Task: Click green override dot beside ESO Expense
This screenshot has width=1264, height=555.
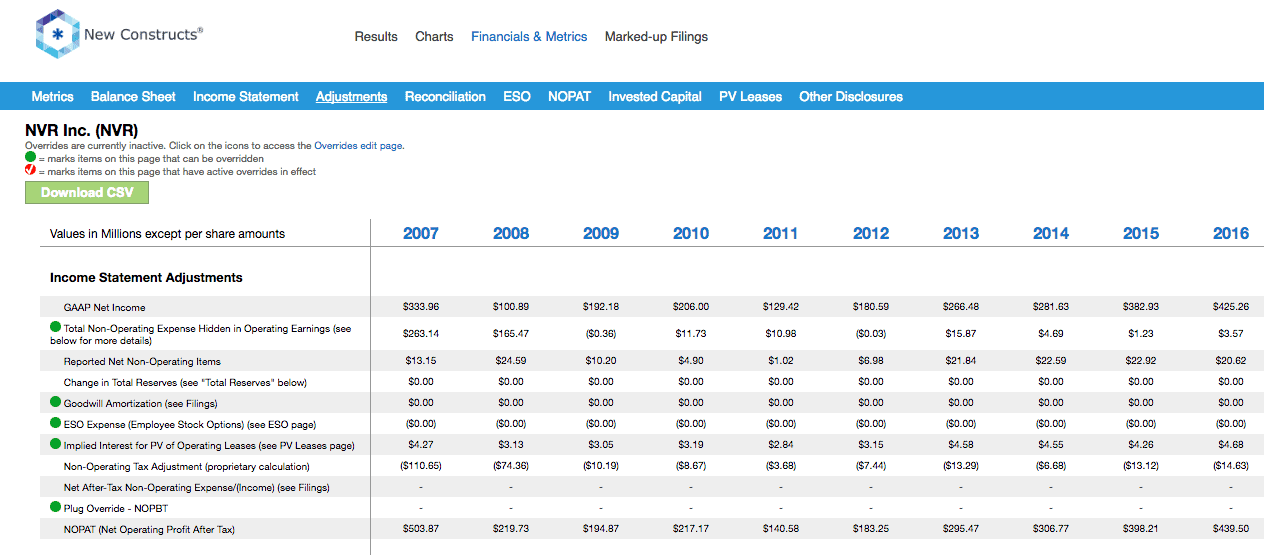Action: (56, 423)
